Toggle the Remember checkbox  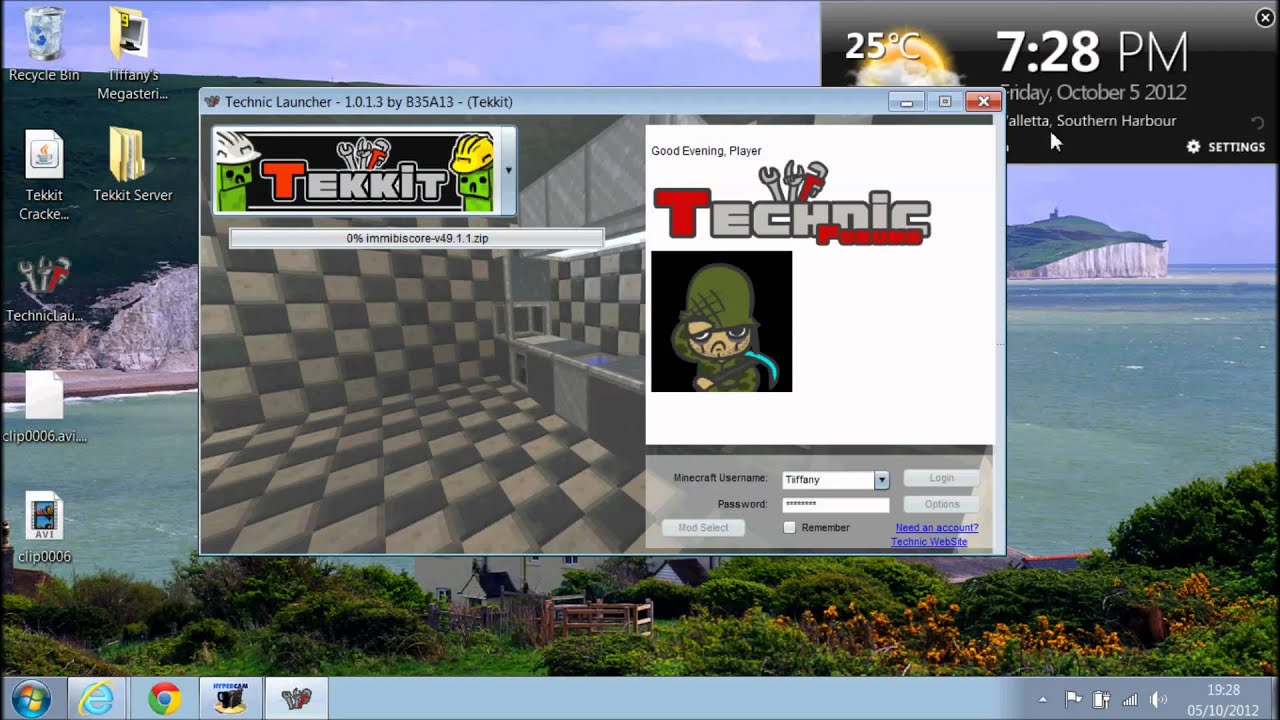tap(789, 527)
